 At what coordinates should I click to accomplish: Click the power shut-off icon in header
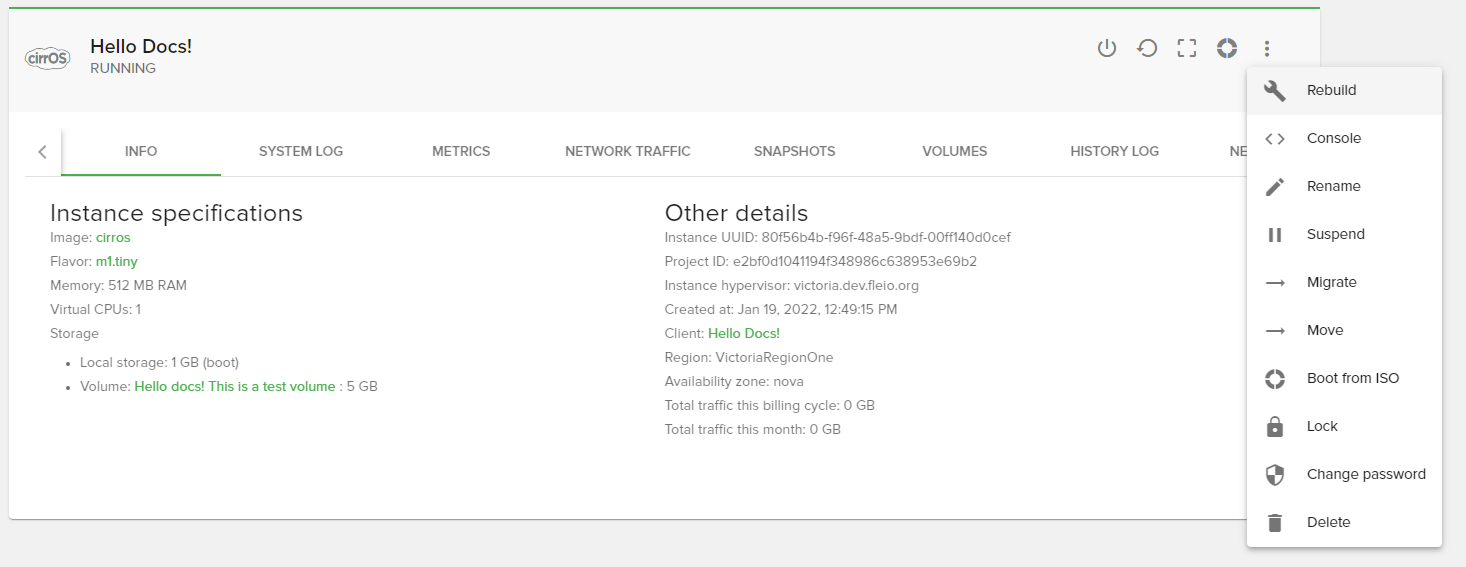[1106, 48]
